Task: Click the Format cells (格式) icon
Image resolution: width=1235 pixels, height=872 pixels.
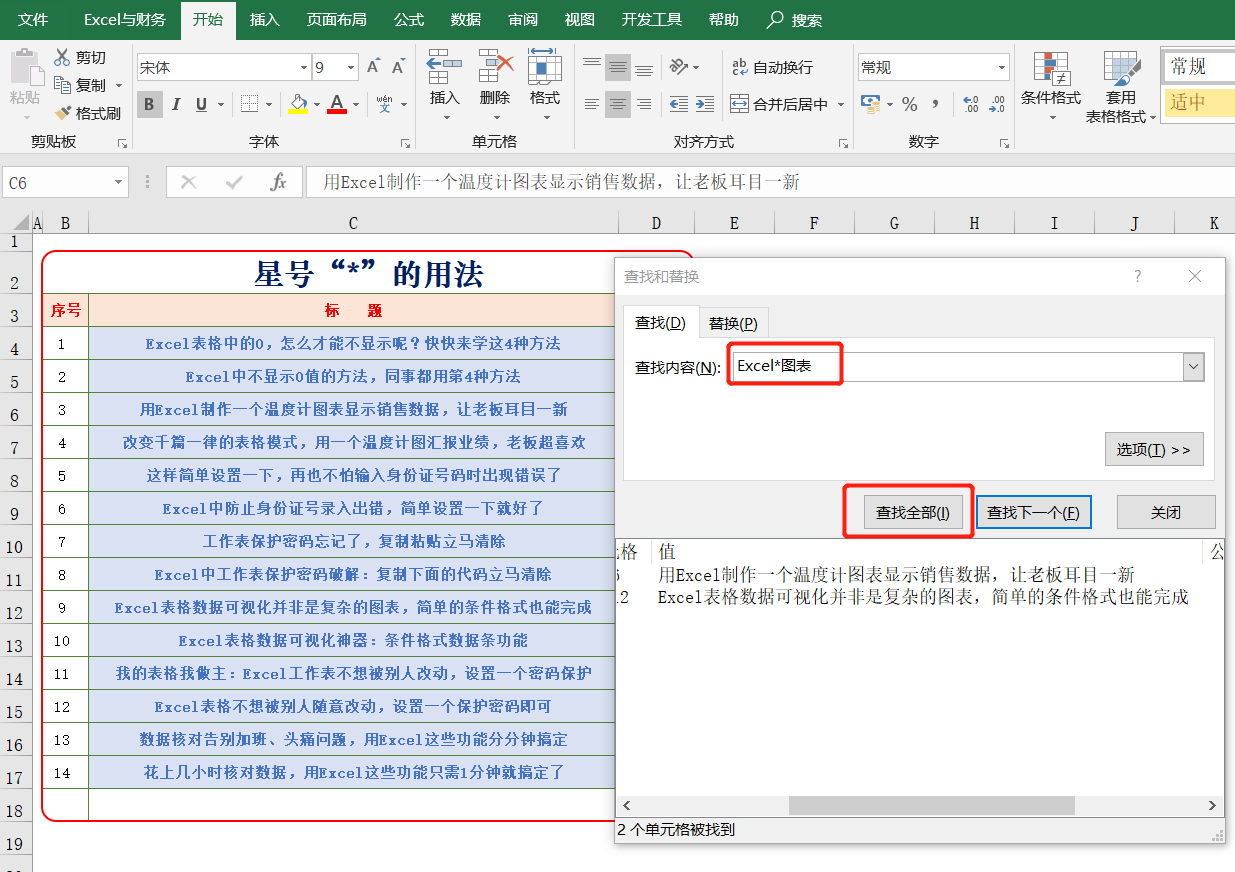Action: tap(545, 66)
